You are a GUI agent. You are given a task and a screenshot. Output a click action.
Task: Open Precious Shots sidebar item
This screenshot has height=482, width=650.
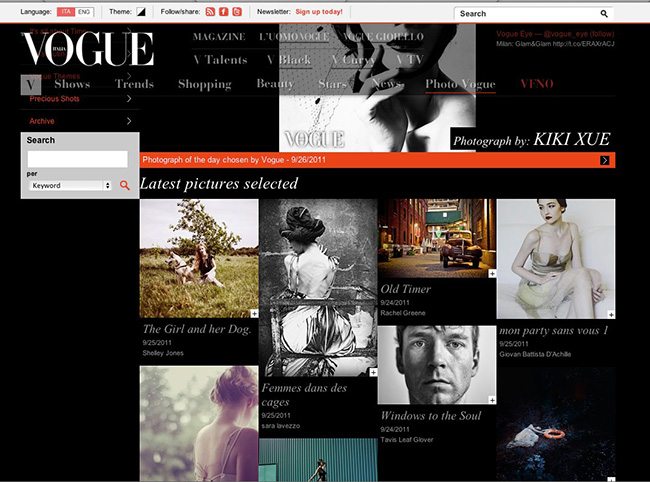pyautogui.click(x=54, y=99)
